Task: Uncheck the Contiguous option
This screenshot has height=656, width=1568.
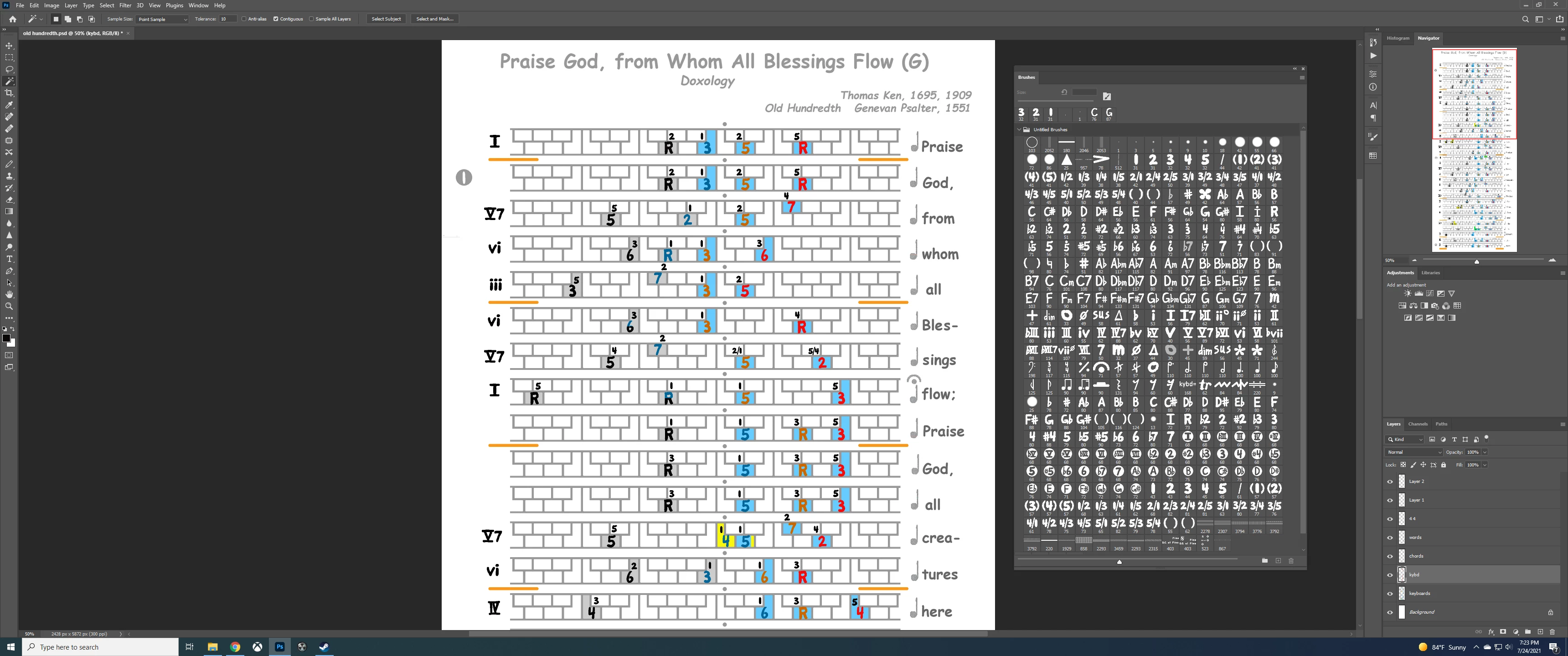Action: (276, 19)
